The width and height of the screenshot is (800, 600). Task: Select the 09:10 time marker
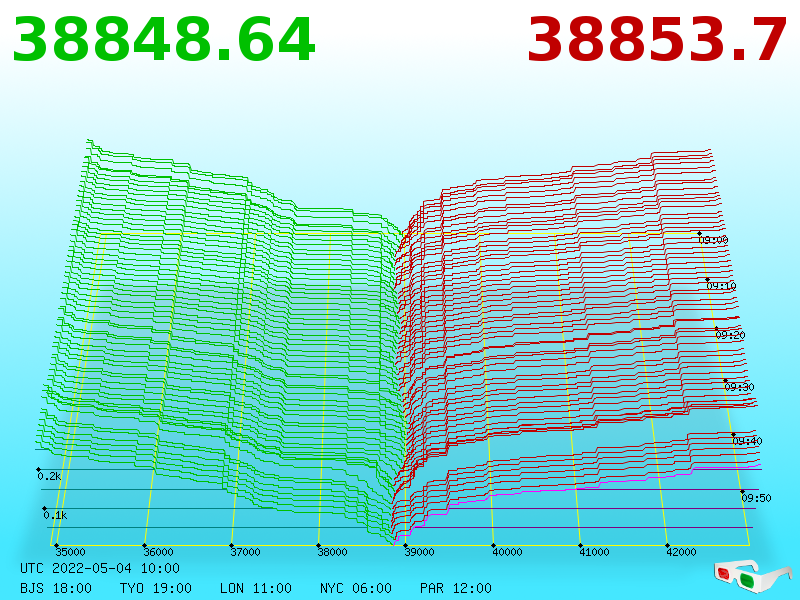click(x=721, y=286)
